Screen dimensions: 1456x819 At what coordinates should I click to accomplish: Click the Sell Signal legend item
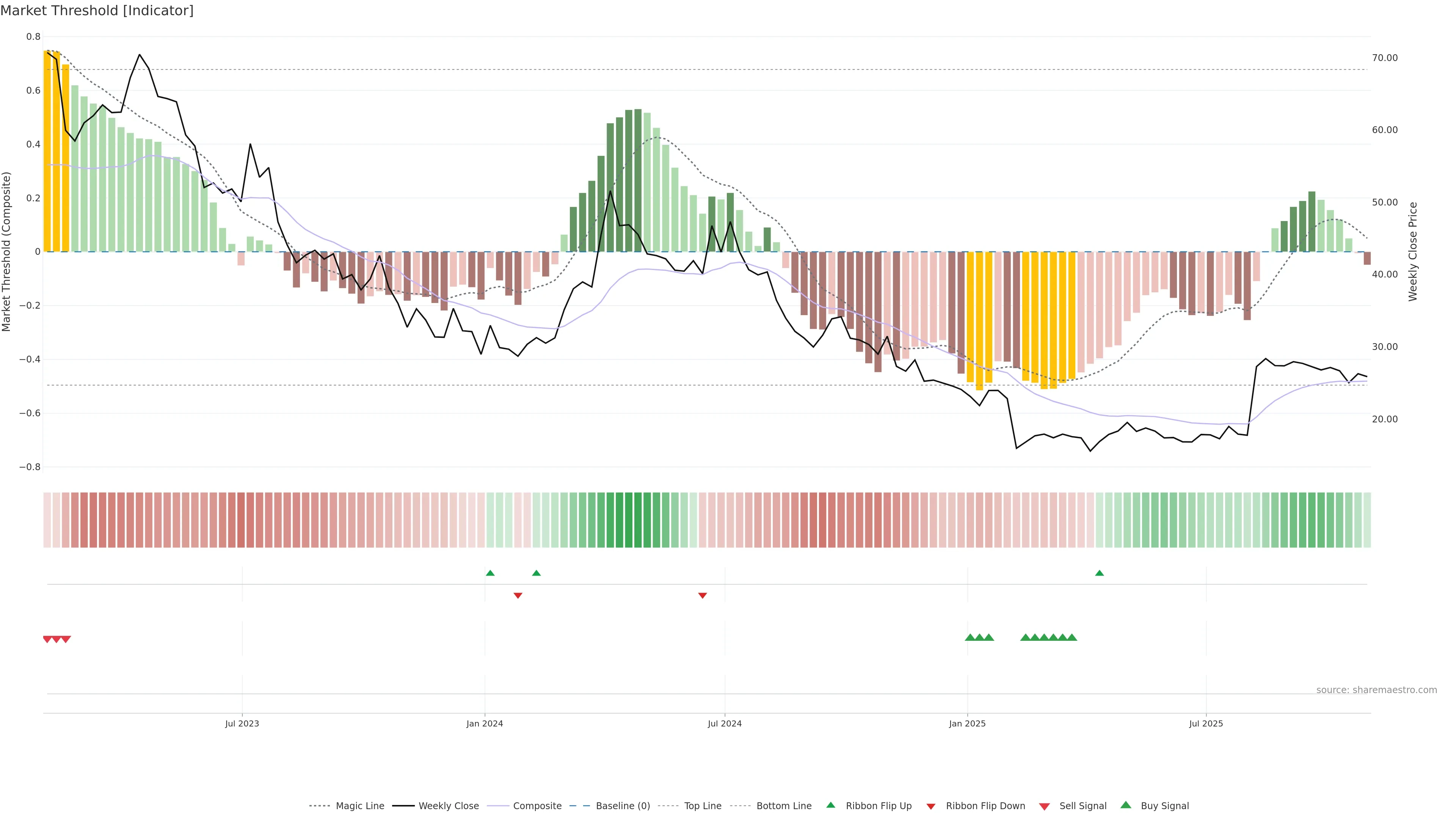click(1083, 806)
